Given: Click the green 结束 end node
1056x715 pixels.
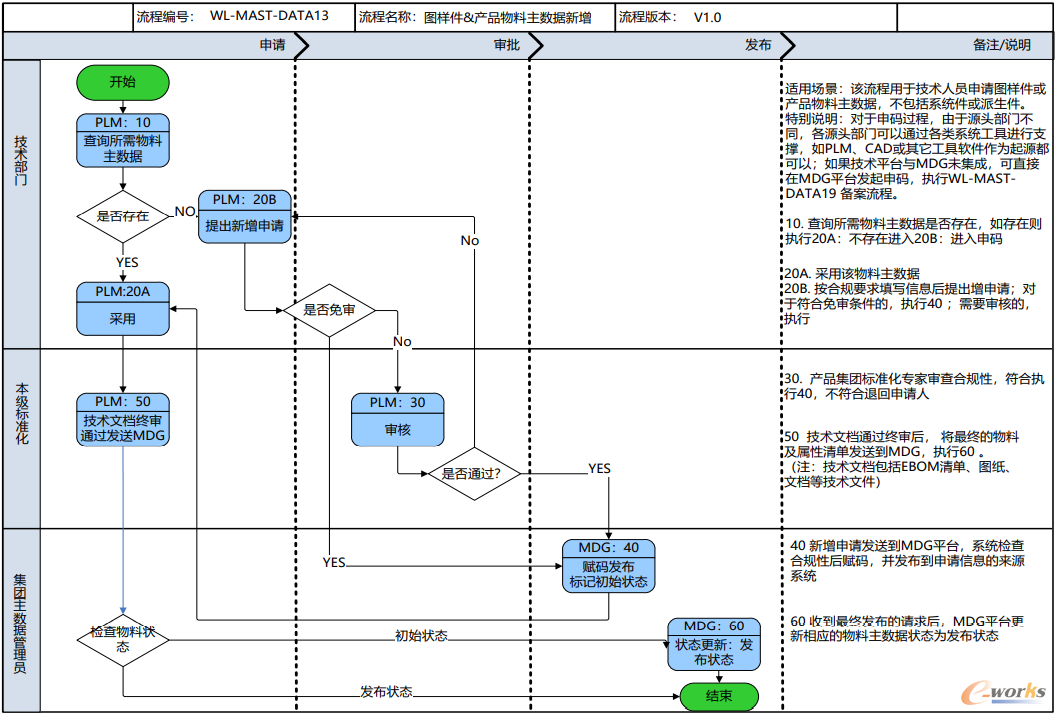Looking at the screenshot, I should (719, 697).
